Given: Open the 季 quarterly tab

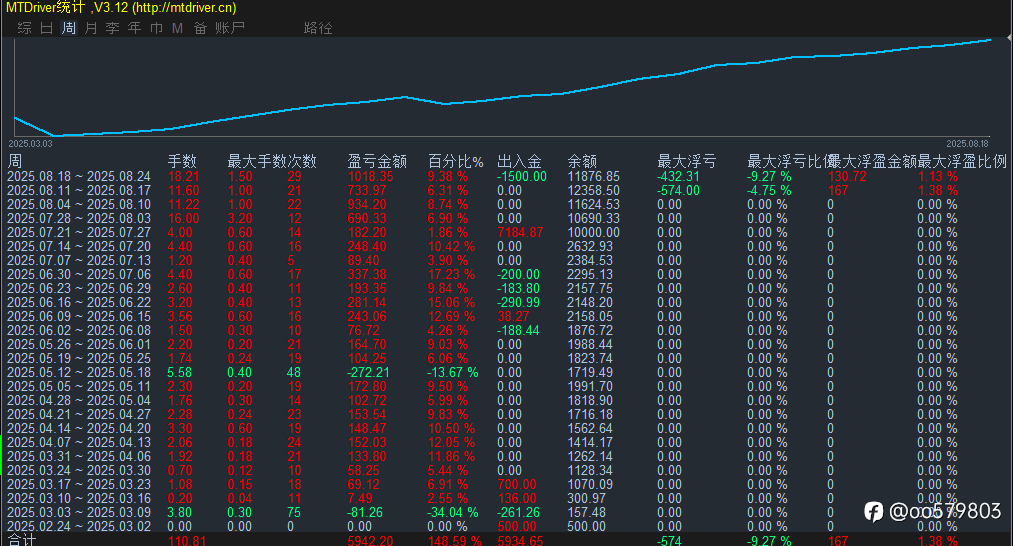Looking at the screenshot, I should tap(112, 28).
